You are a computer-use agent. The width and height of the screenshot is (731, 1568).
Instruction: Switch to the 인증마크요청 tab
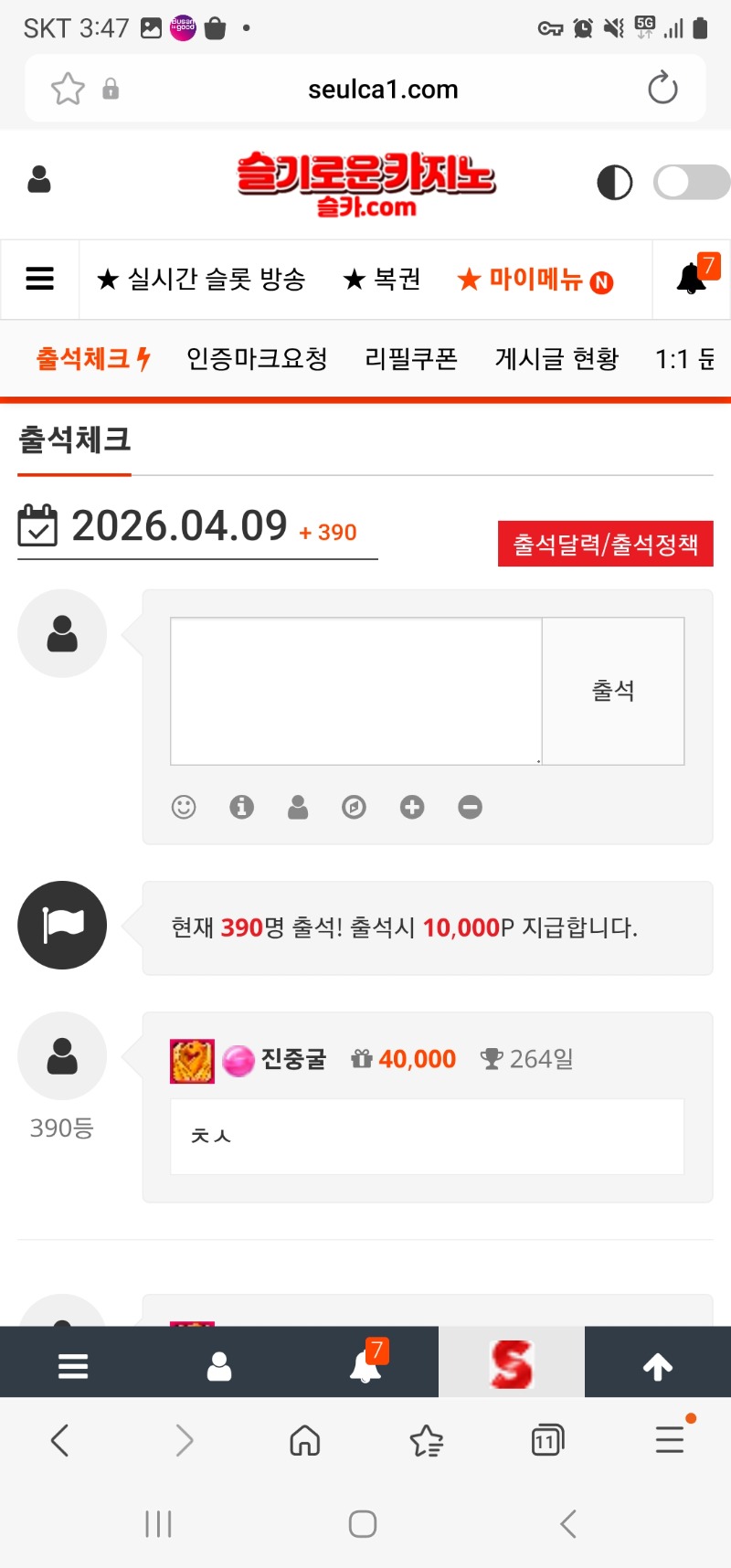pyautogui.click(x=257, y=359)
